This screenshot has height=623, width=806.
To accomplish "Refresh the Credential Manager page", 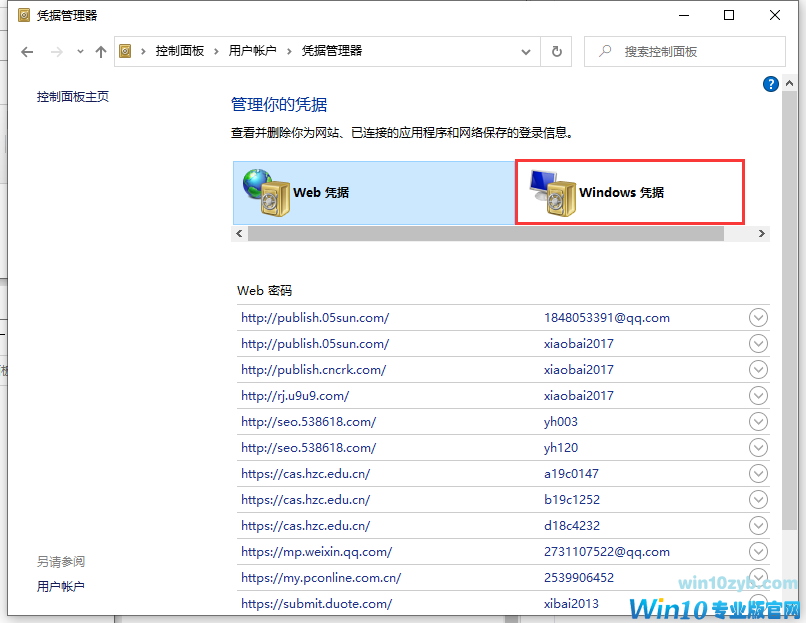I will pos(557,51).
